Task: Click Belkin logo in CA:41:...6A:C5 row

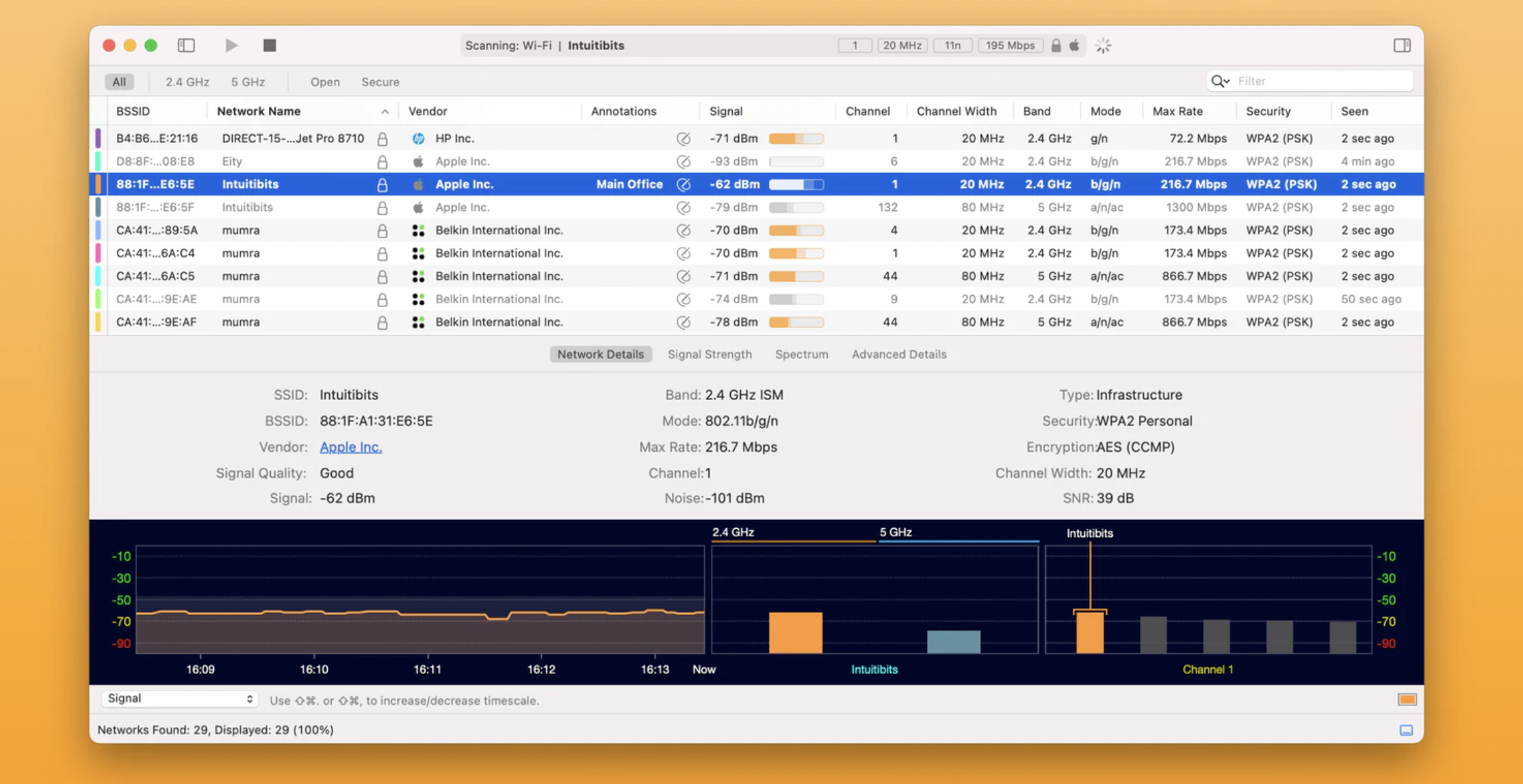Action: coord(418,276)
